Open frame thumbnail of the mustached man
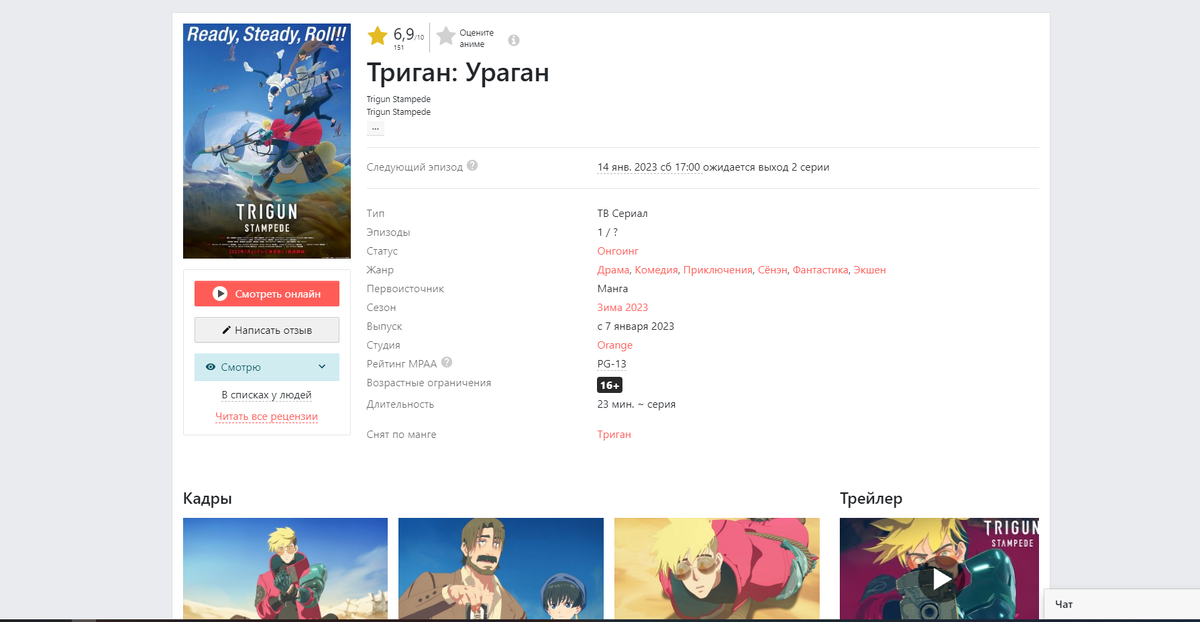This screenshot has width=1200, height=622. [x=501, y=569]
